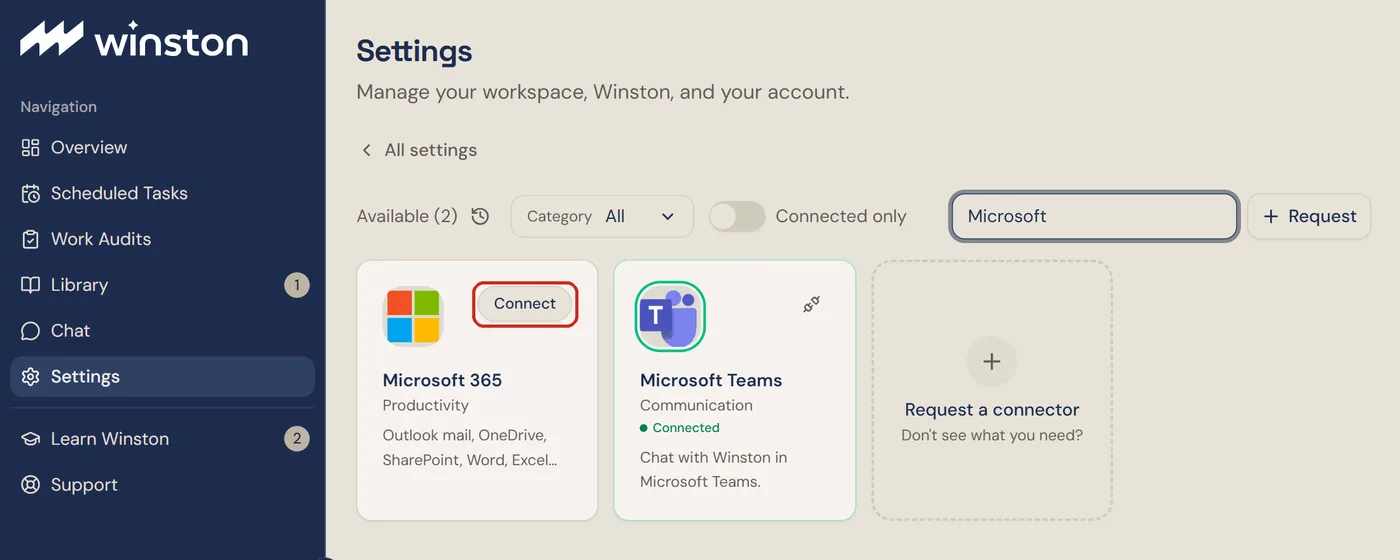The height and width of the screenshot is (560, 1400).
Task: Click the history clock icon beside Available
Action: (480, 216)
